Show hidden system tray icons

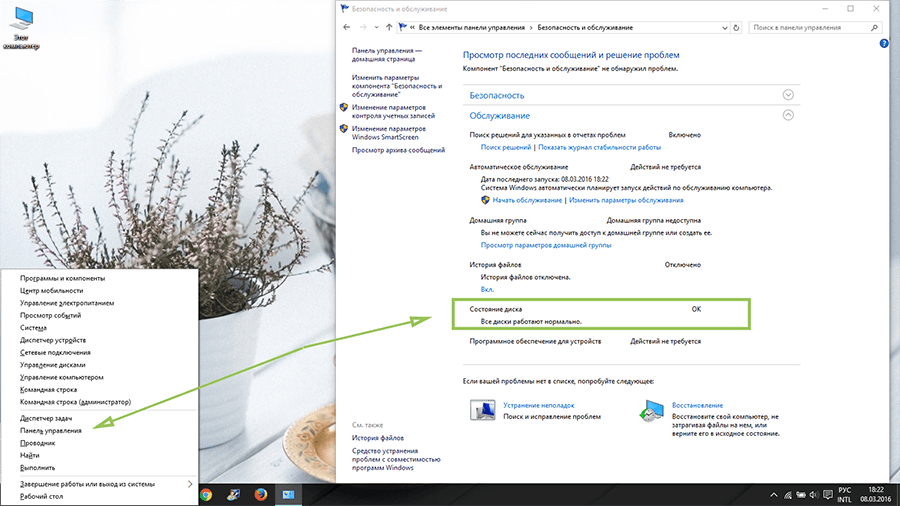point(774,495)
